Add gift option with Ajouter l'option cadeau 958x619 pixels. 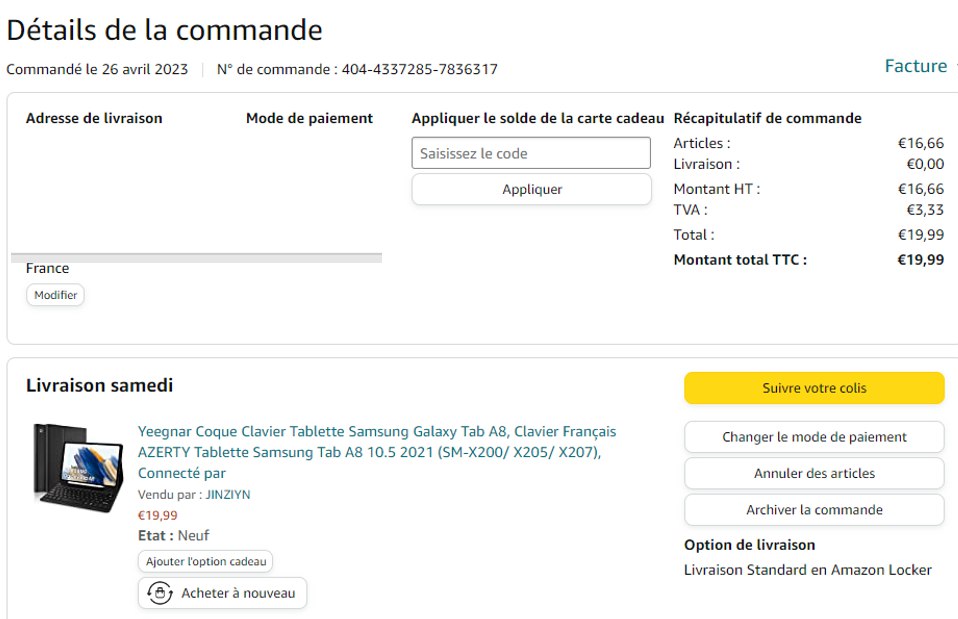[205, 562]
